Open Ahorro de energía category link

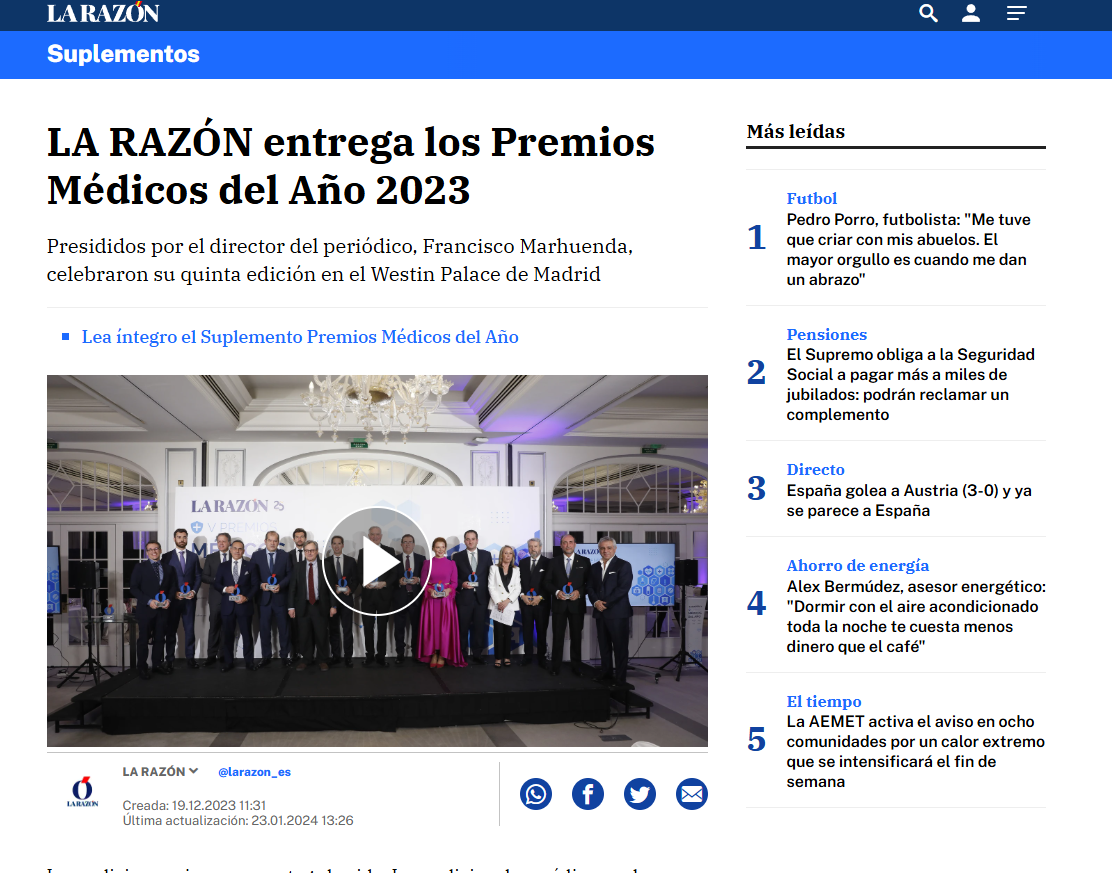pos(857,565)
